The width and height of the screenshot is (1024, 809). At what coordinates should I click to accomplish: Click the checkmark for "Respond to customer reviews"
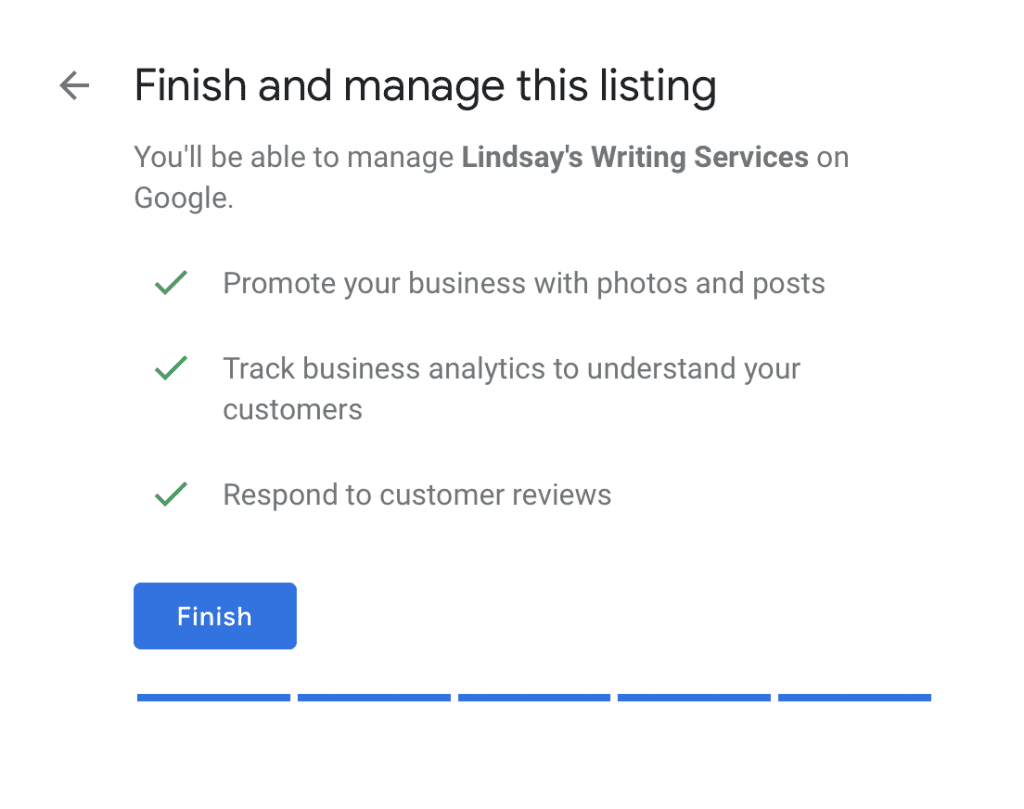[x=170, y=494]
